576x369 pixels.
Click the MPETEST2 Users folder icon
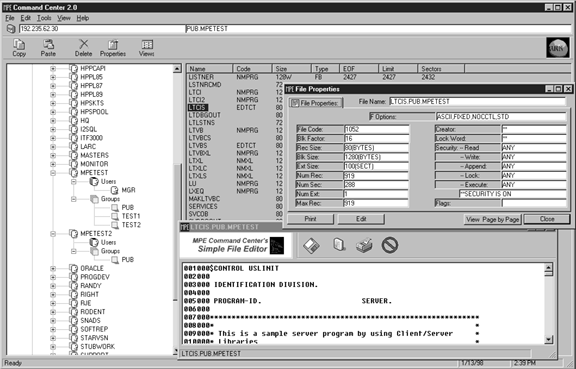[94, 242]
